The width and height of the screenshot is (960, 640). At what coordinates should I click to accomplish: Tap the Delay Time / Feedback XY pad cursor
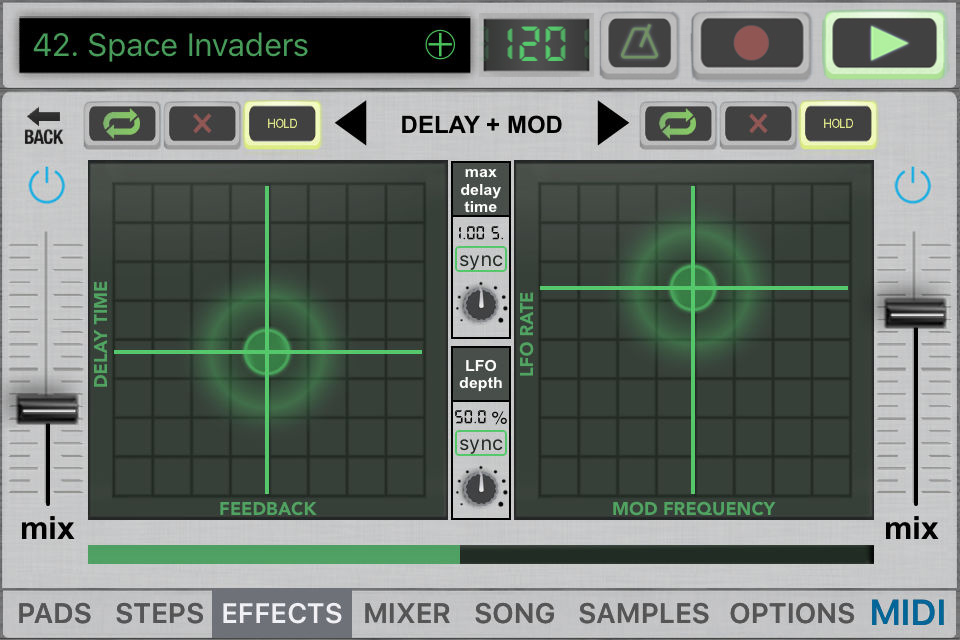[x=267, y=352]
